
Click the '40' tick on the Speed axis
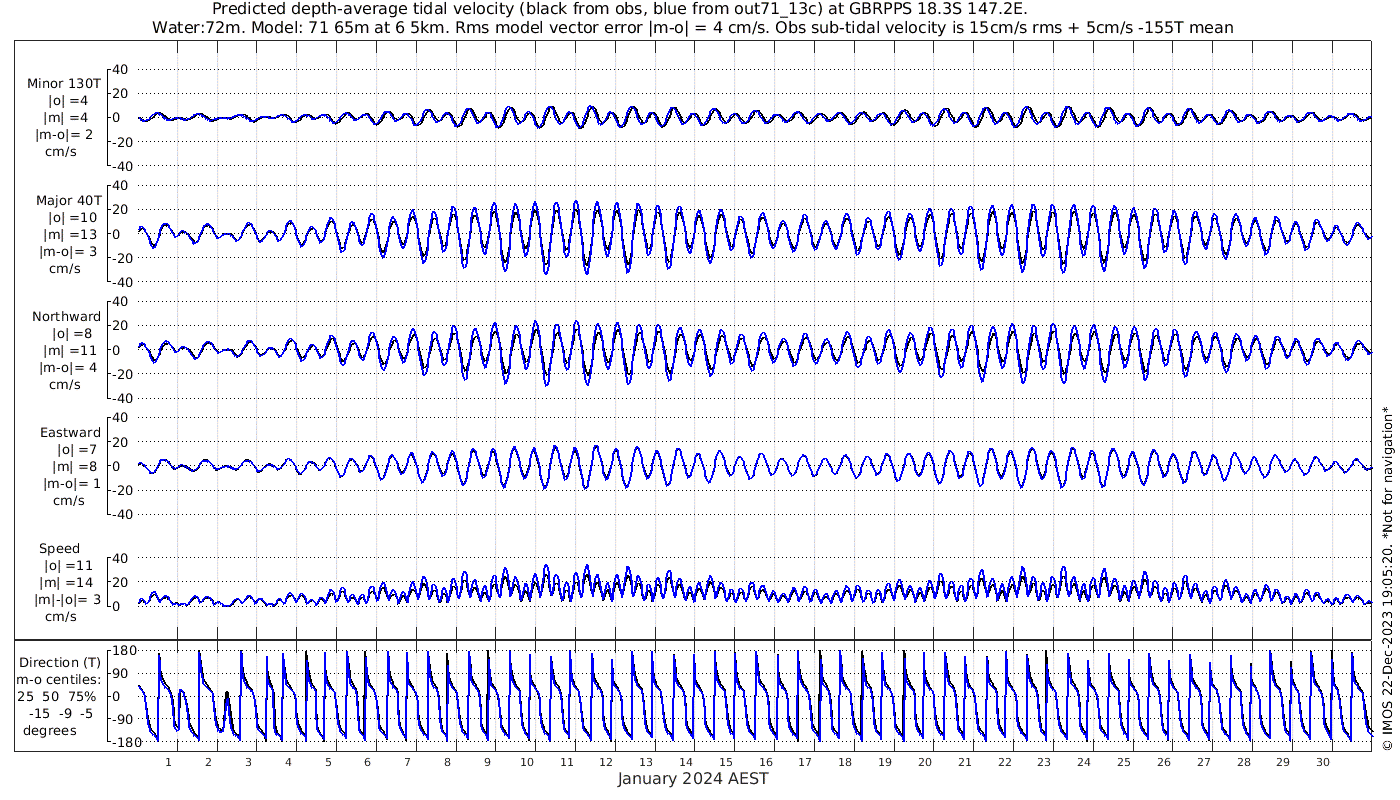pyautogui.click(x=120, y=558)
